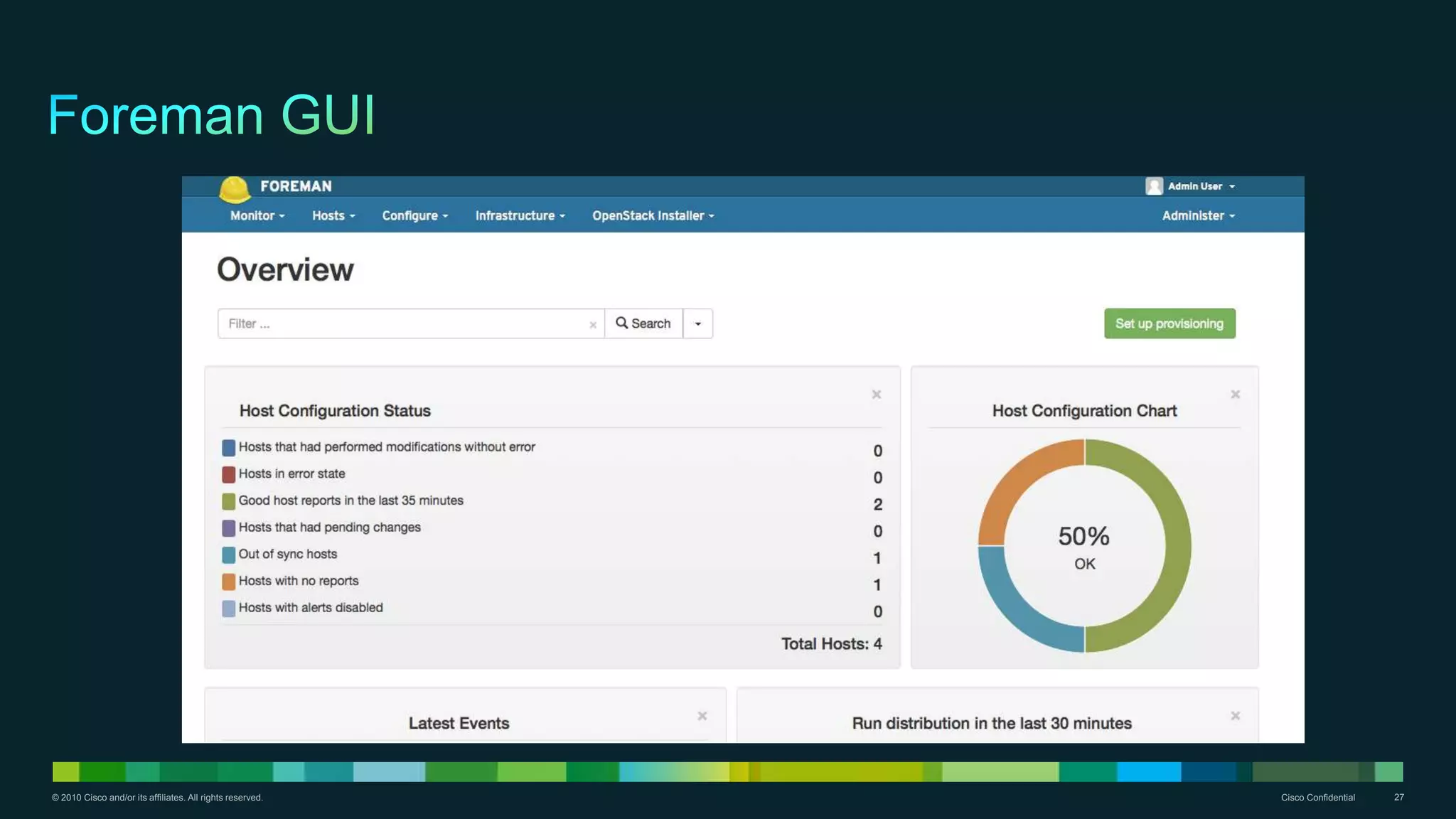Close the Host Configuration Chart widget
1456x819 pixels.
pos(1235,395)
